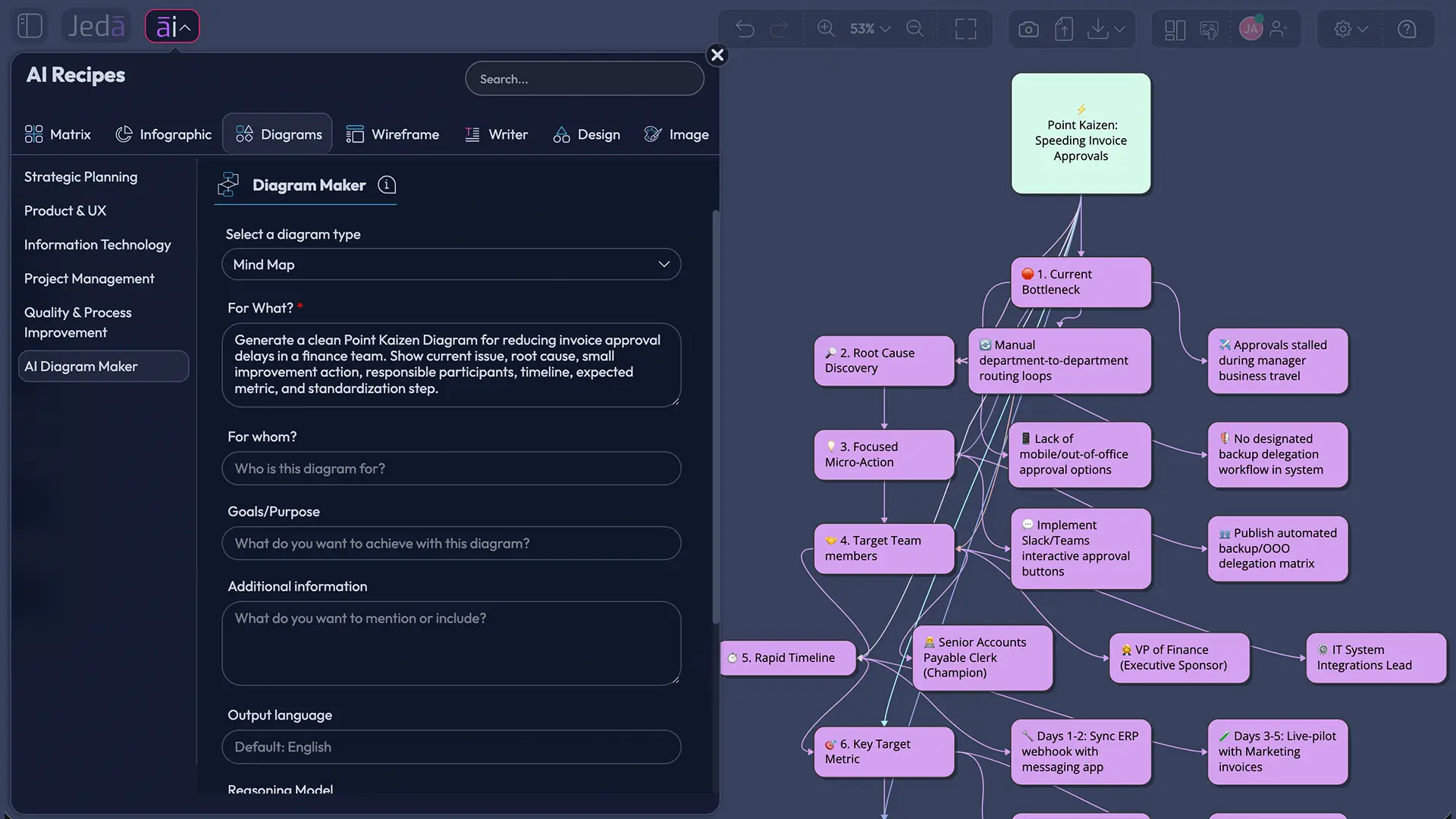Zoom in with the magnifier plus icon
The width and height of the screenshot is (1456, 819).
pos(826,29)
